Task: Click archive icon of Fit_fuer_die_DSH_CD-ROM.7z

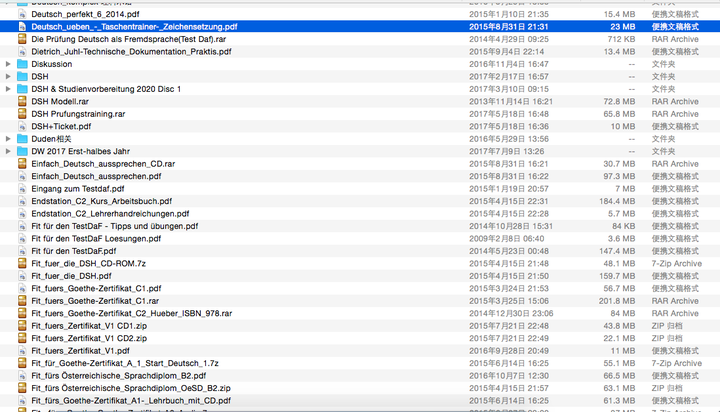Action: [x=22, y=263]
